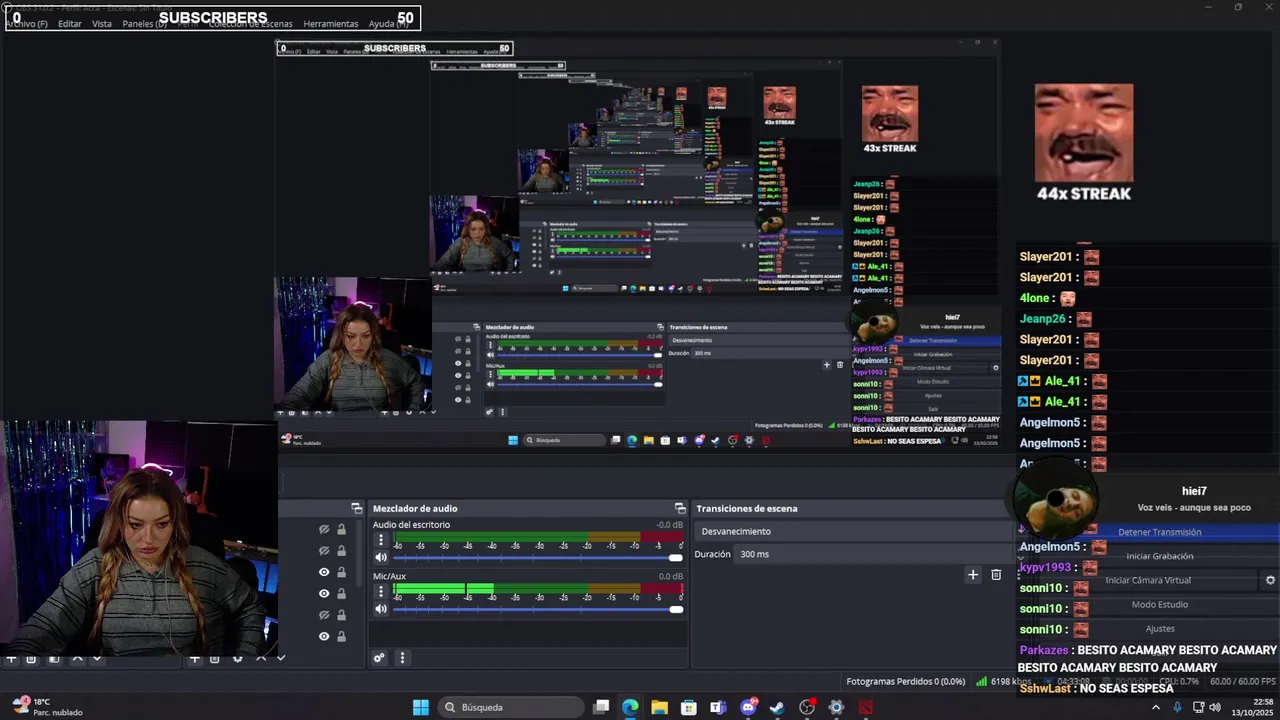
Task: Show the fifth source row eye icon
Action: point(324,614)
